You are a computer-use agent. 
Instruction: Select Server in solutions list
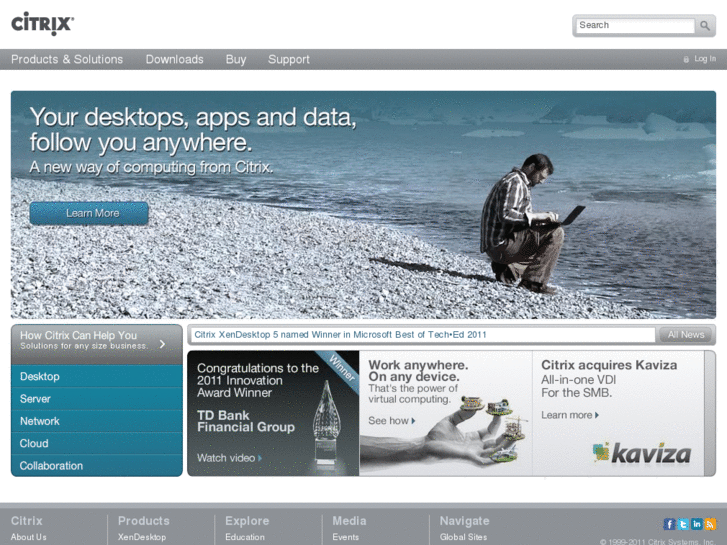(x=97, y=398)
